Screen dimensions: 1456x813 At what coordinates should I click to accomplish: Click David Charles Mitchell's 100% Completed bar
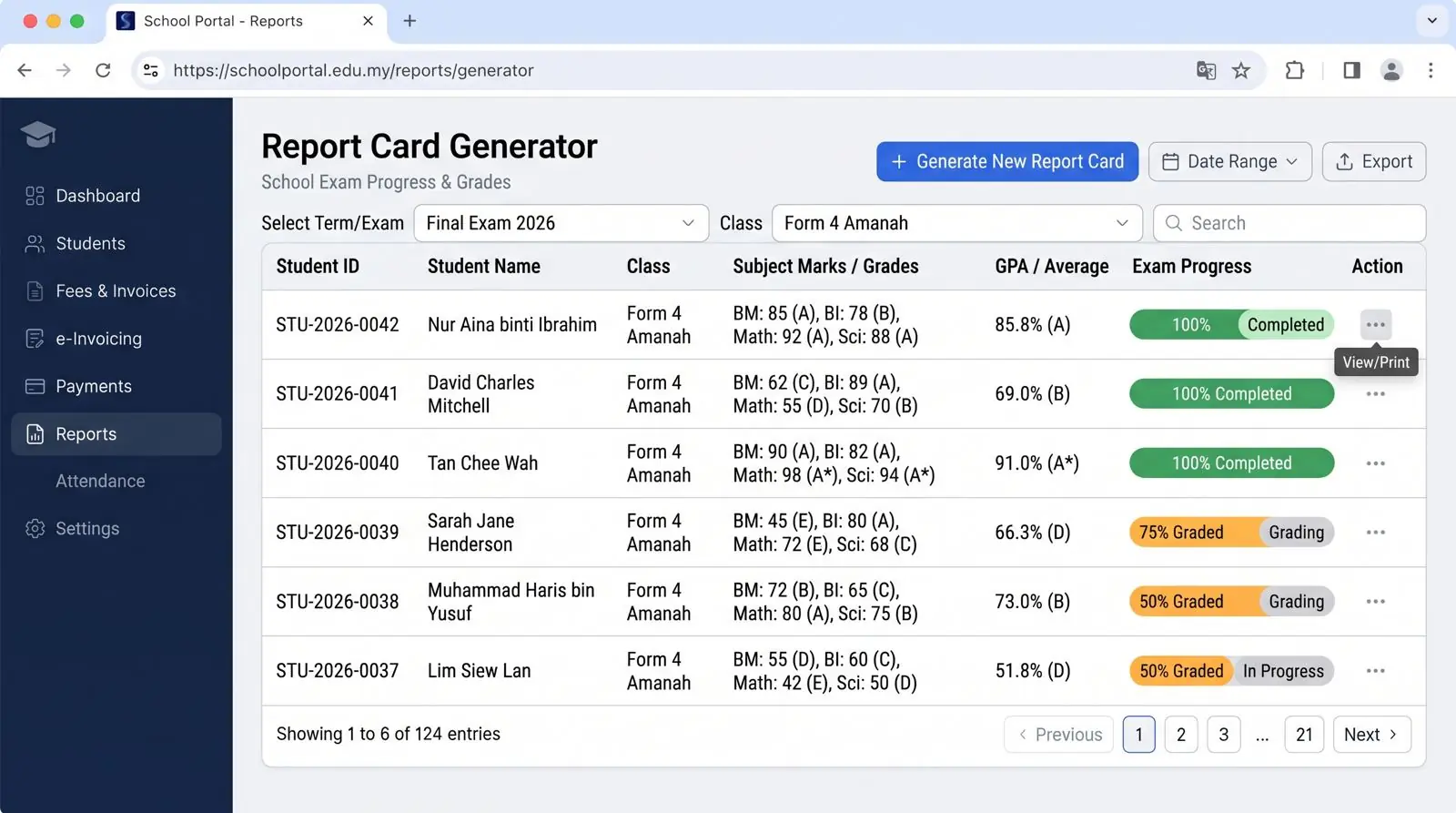click(1231, 394)
